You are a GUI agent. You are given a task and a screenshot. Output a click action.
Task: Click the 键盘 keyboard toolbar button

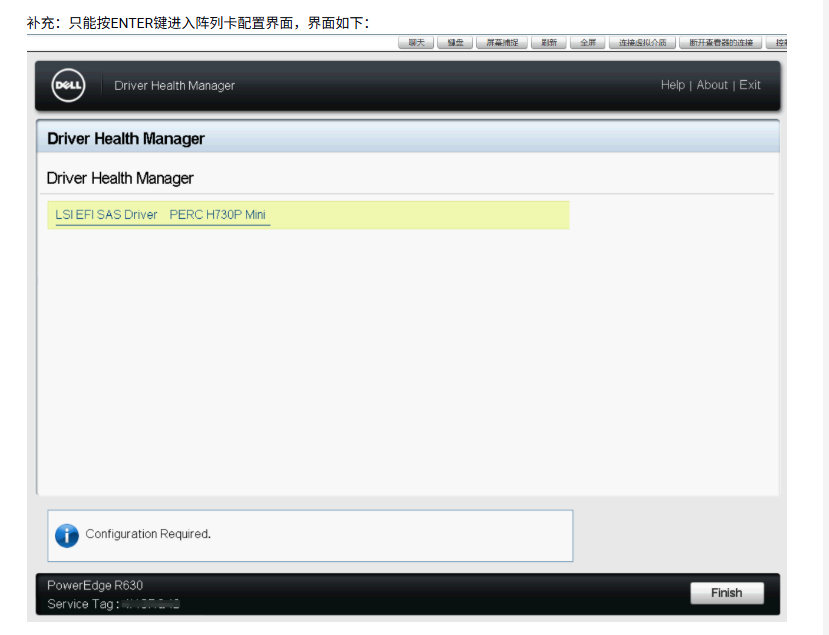(x=455, y=43)
